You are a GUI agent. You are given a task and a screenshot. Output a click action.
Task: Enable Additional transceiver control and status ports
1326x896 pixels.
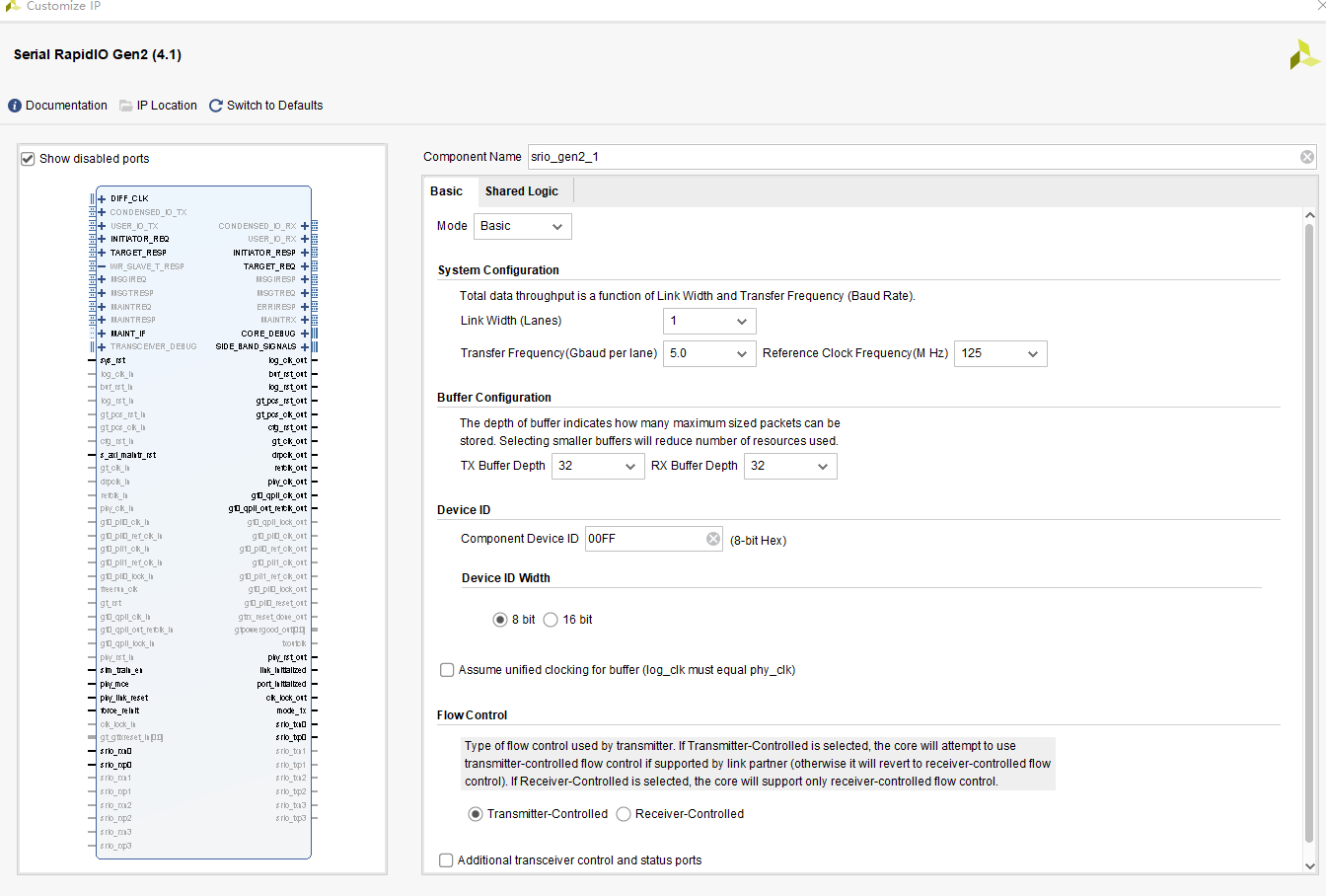point(446,860)
